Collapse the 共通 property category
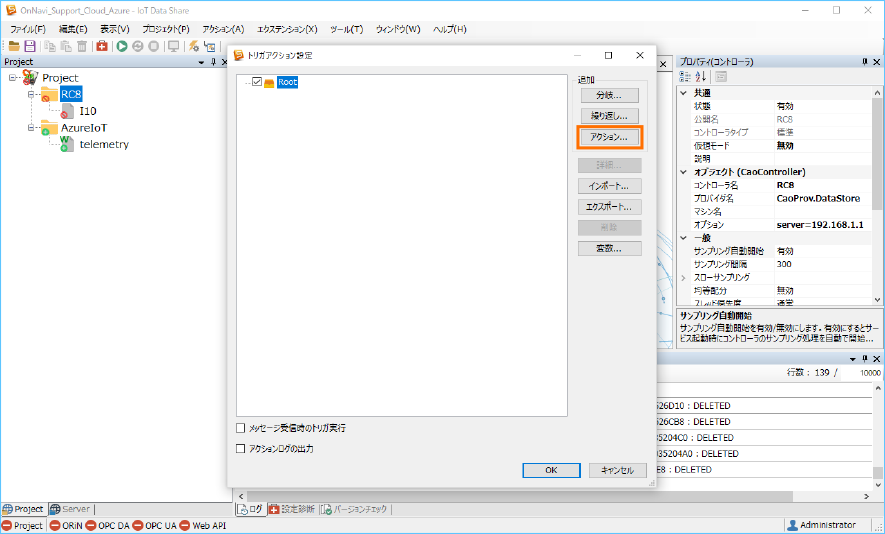The image size is (885, 534). pyautogui.click(x=683, y=93)
